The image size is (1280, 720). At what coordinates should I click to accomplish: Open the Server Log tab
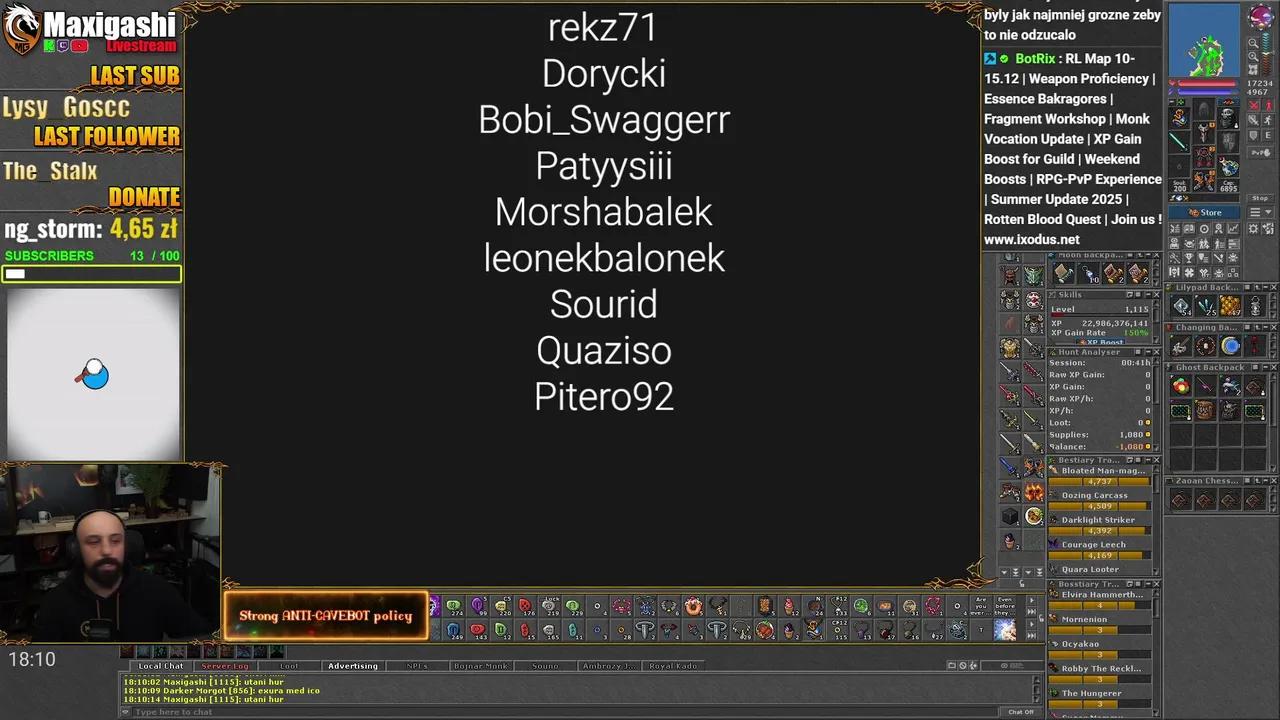coord(225,666)
